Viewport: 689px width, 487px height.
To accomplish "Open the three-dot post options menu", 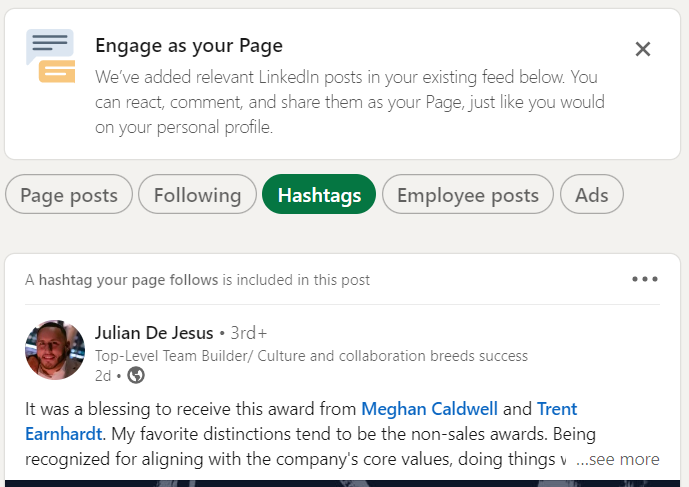I will coord(645,279).
